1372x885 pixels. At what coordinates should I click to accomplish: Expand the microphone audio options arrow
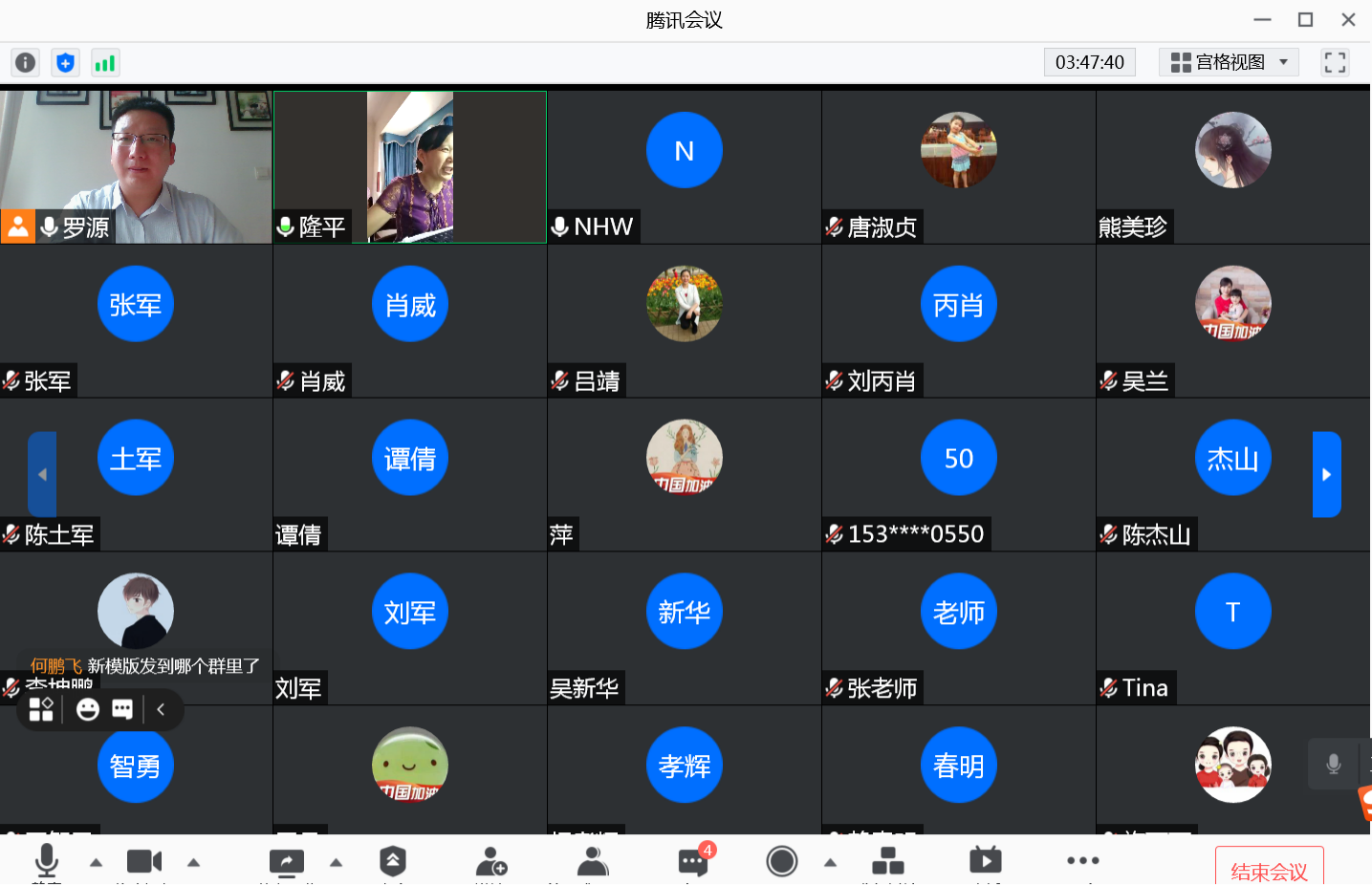[96, 862]
